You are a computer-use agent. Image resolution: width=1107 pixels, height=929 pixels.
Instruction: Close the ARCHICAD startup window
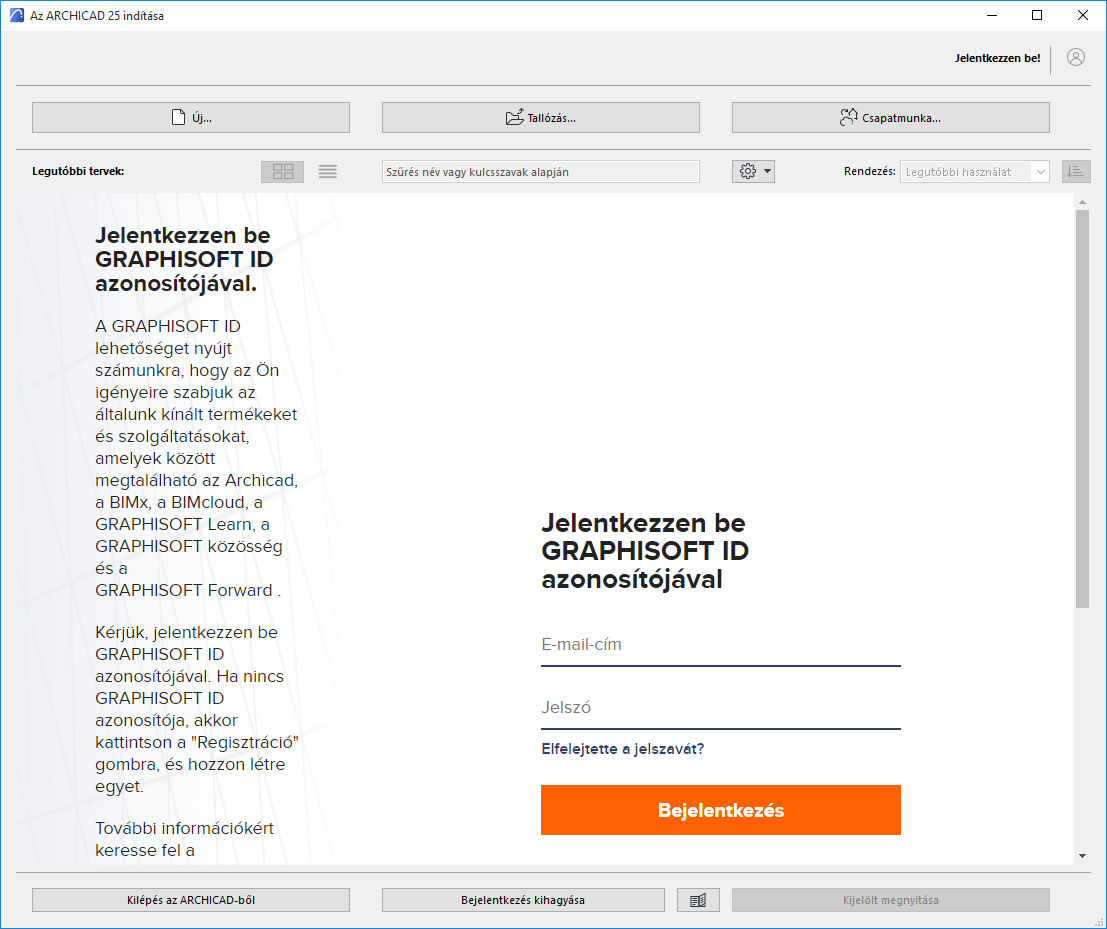click(x=1082, y=16)
